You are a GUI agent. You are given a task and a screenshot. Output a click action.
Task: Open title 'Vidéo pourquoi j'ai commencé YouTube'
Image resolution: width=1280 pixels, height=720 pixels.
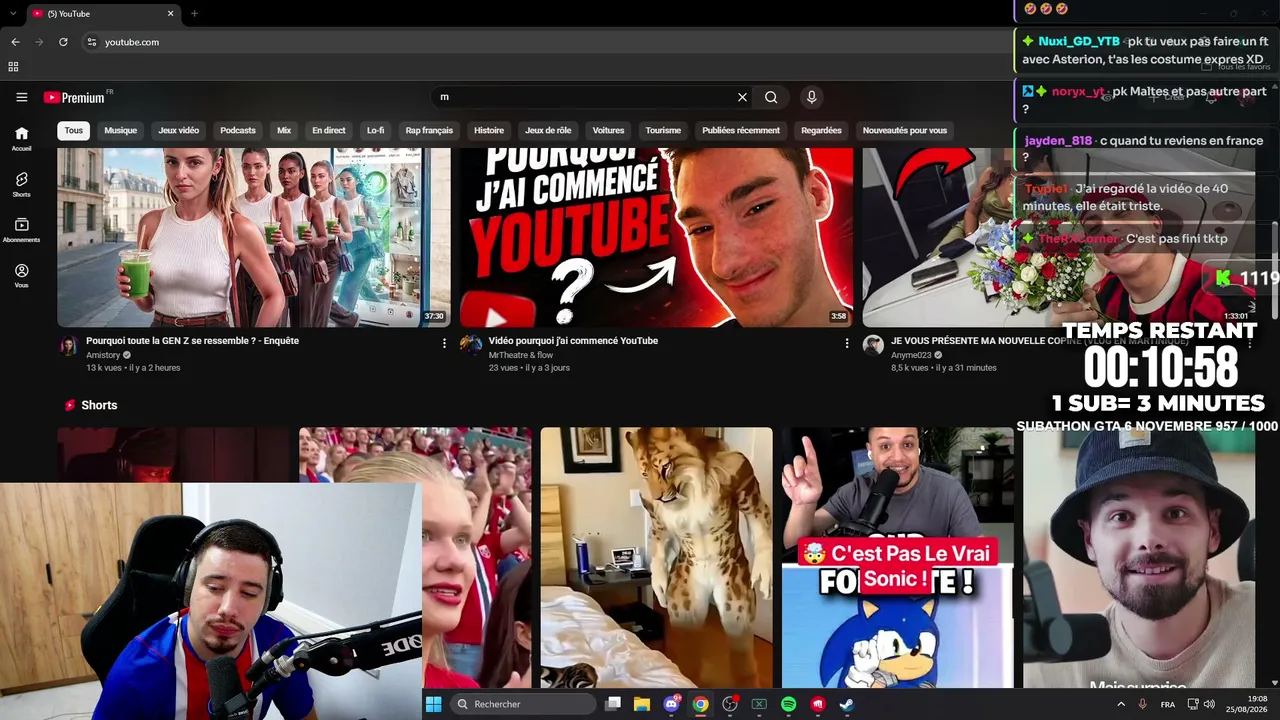pos(573,341)
